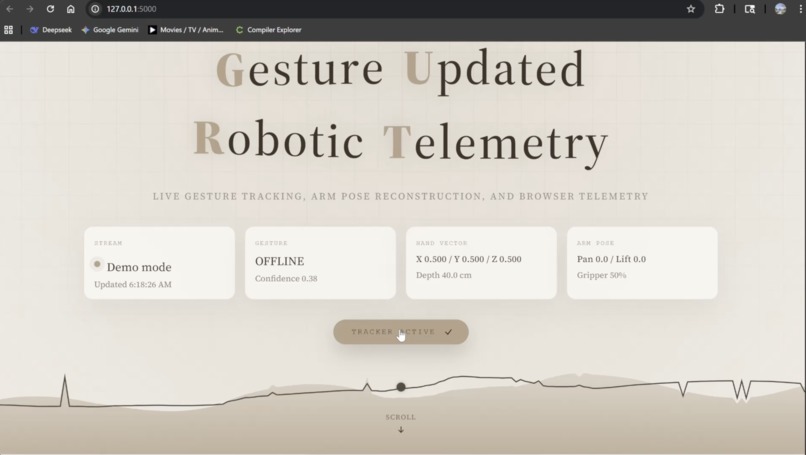This screenshot has width=806, height=455.
Task: View site information icon in address bar
Action: coord(95,9)
